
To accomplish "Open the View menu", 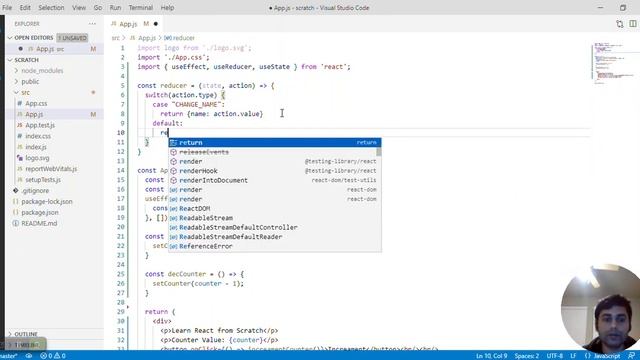I will (79, 7).
